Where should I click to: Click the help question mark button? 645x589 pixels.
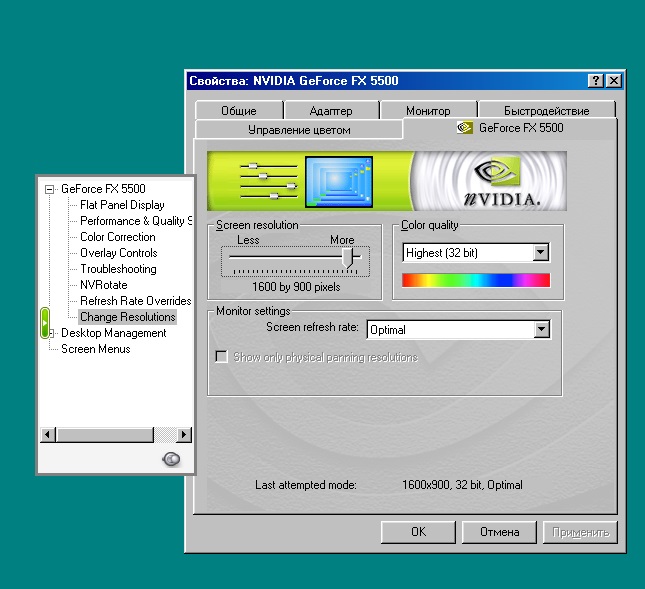tap(596, 81)
